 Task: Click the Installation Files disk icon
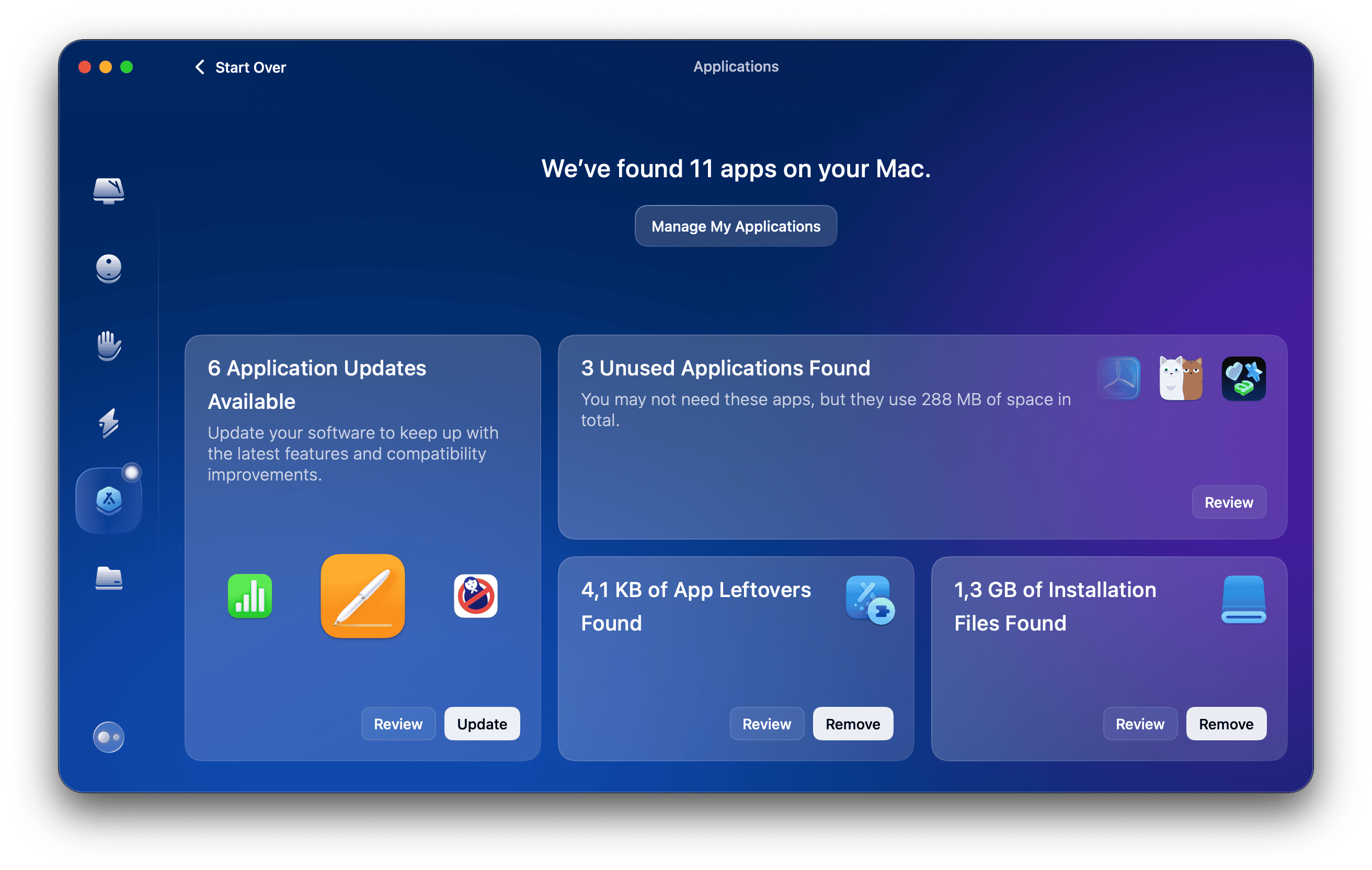(1243, 599)
